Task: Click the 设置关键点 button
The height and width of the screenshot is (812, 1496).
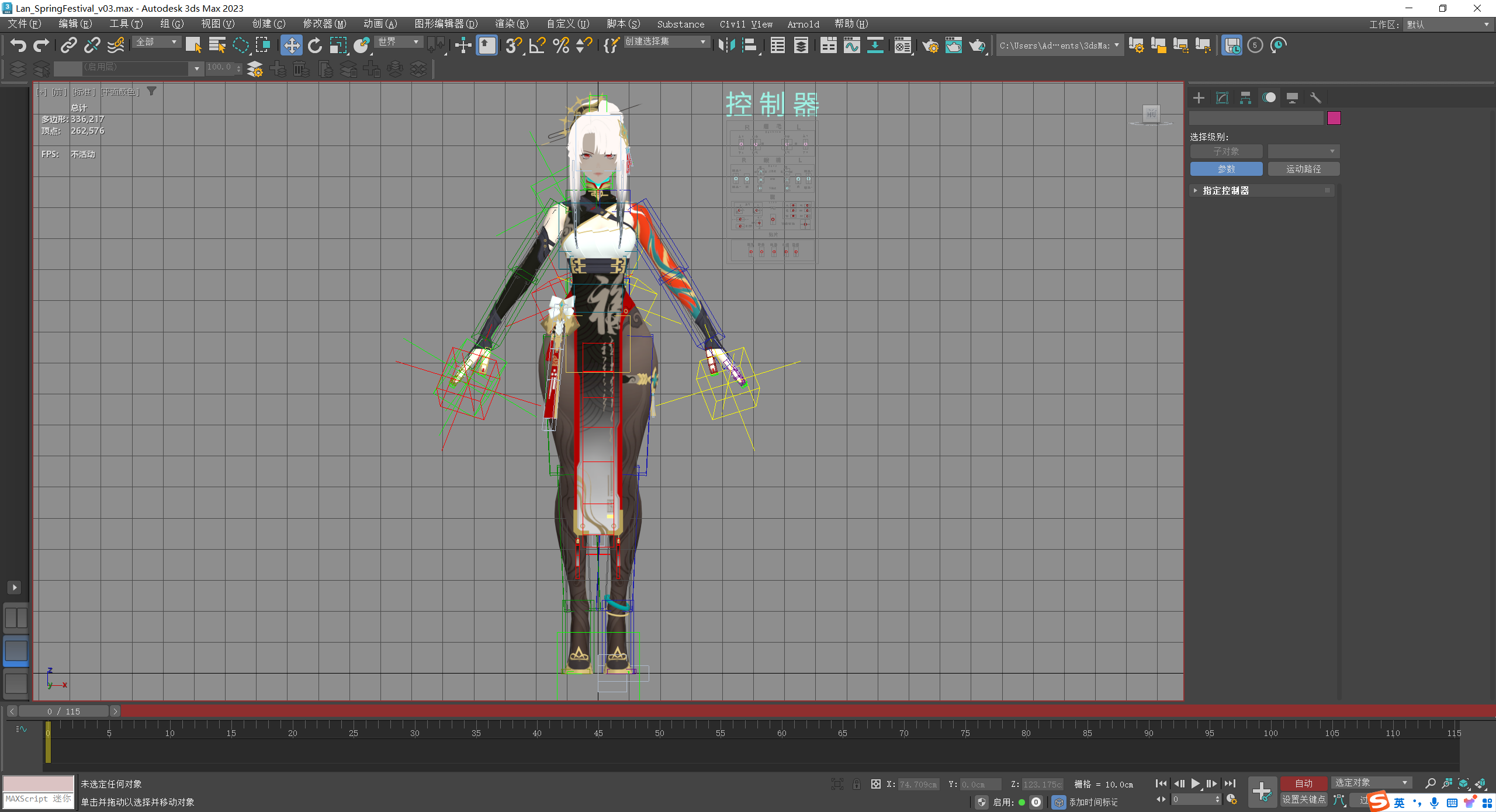Action: 1303,799
